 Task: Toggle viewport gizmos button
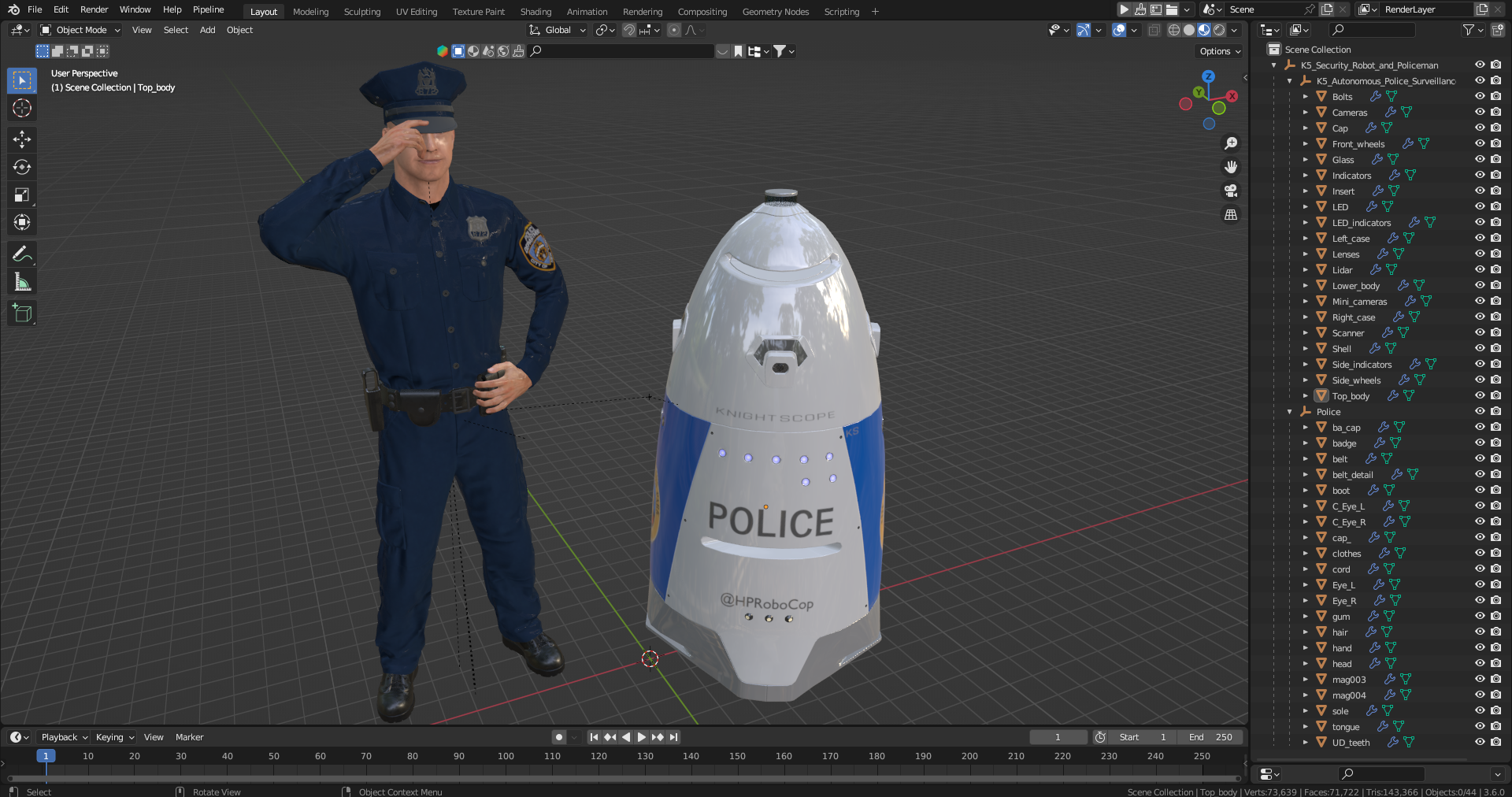click(x=1084, y=30)
